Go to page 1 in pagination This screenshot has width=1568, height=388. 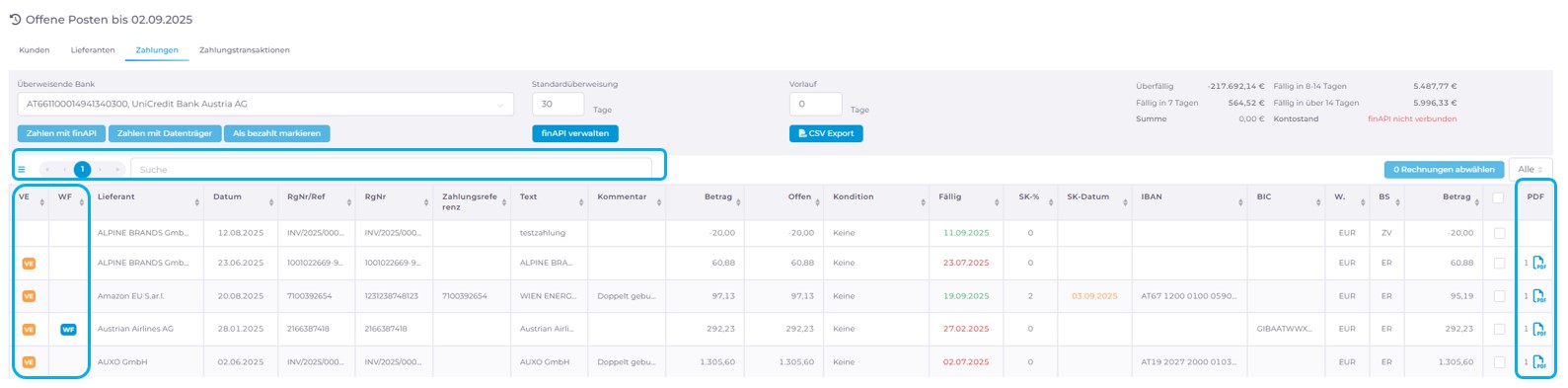pos(82,170)
